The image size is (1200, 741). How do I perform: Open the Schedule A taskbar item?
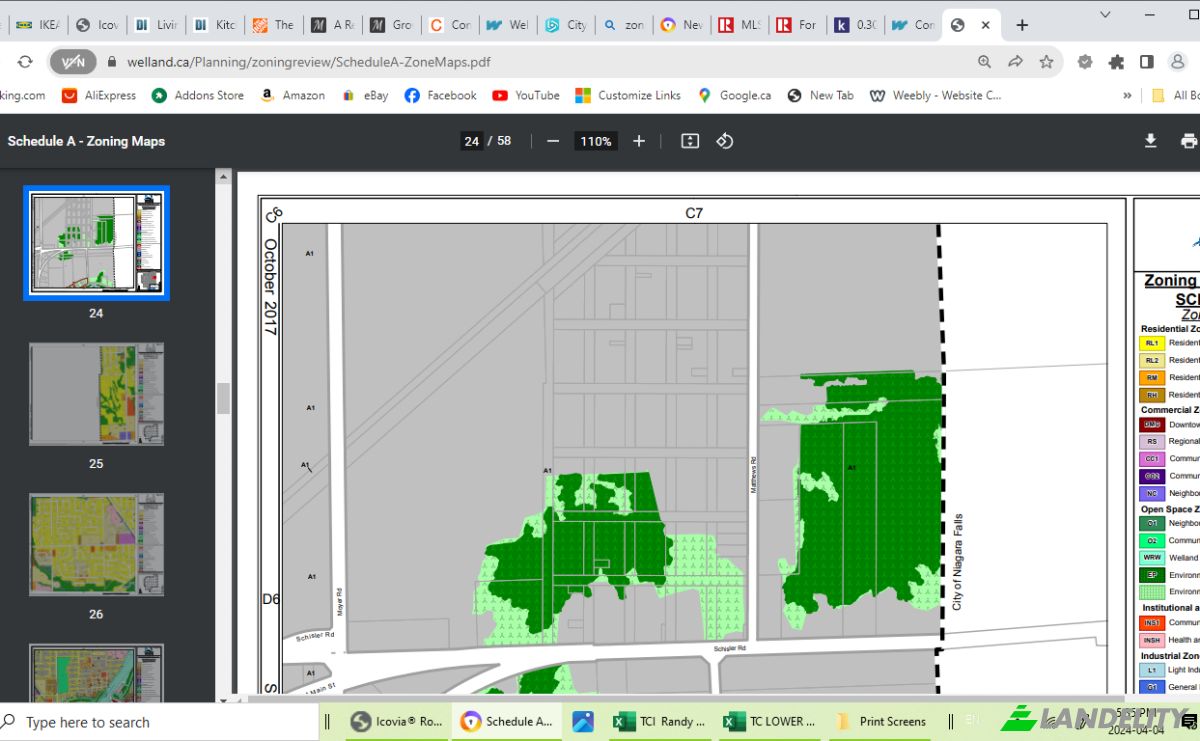(506, 721)
